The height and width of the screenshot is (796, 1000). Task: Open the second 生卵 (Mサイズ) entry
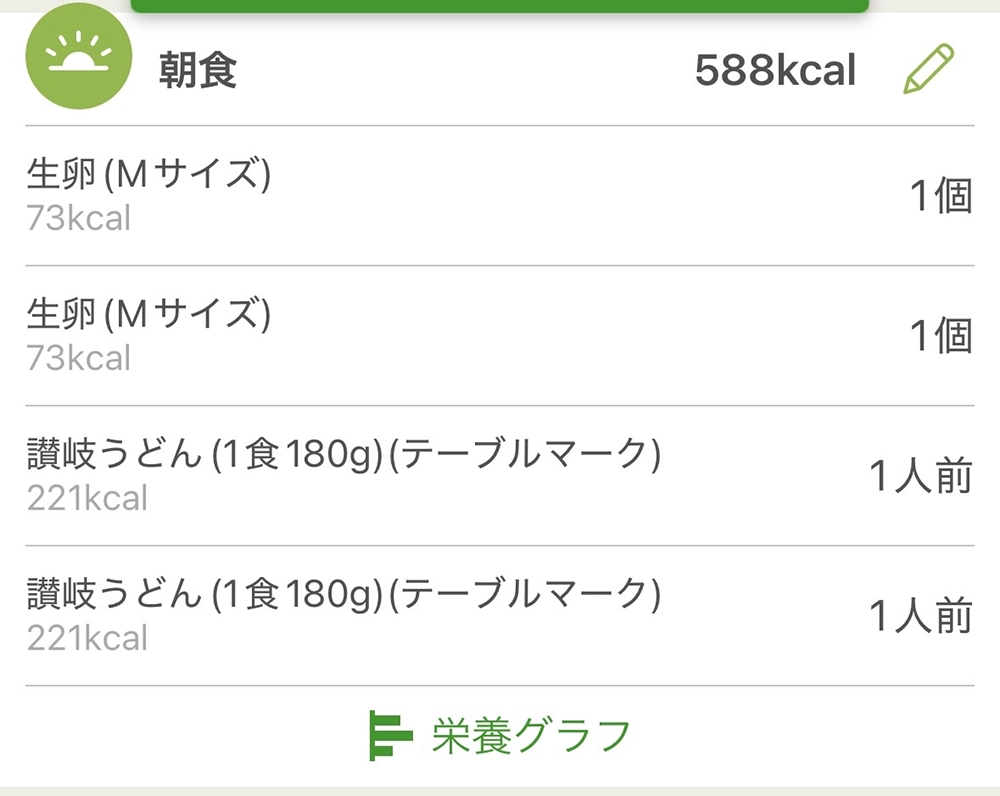click(x=149, y=317)
